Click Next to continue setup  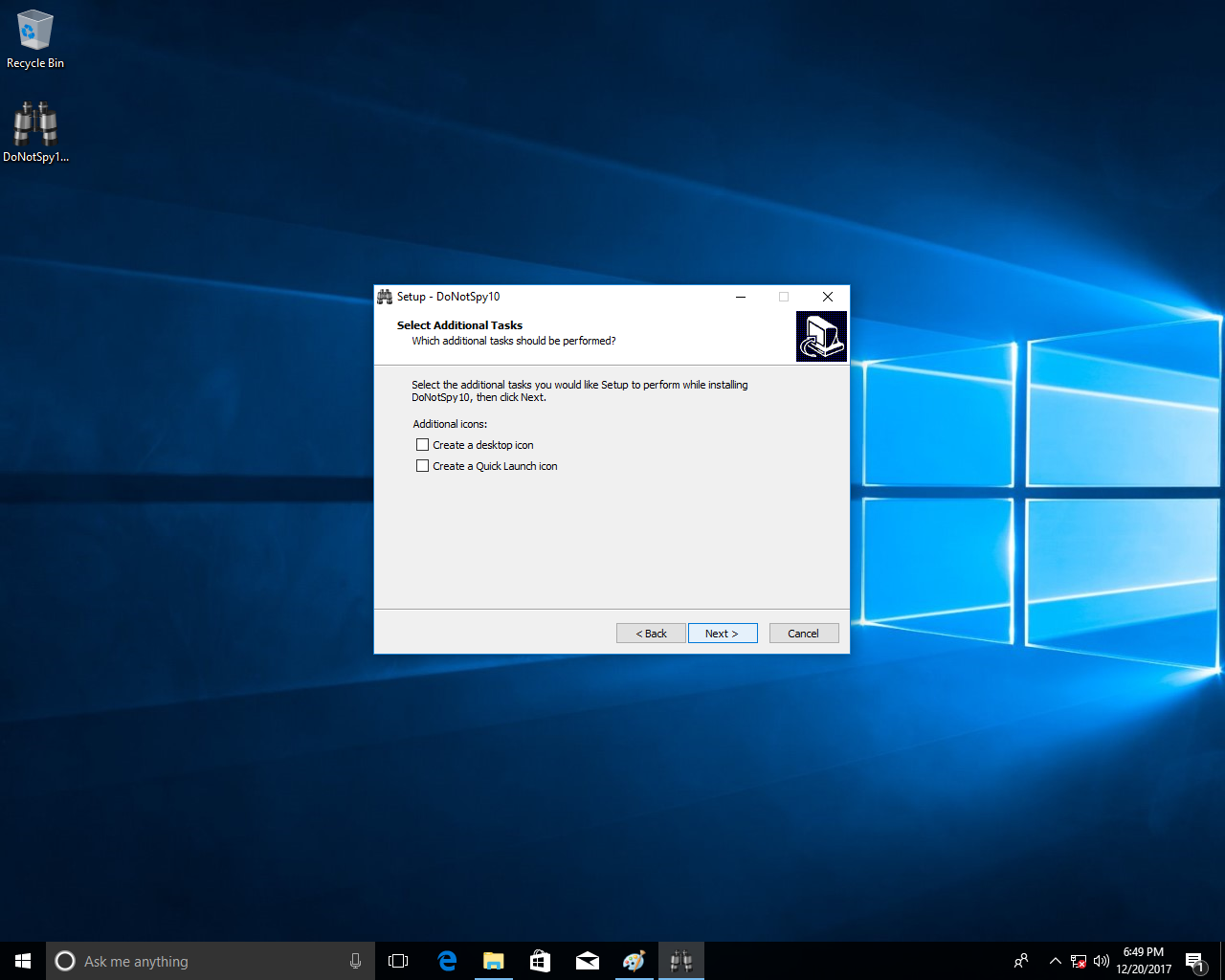click(722, 634)
